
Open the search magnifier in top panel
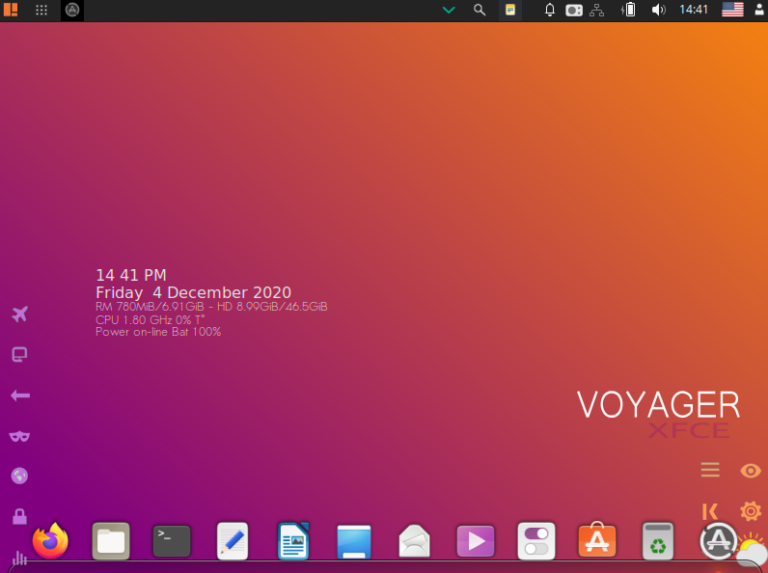480,10
